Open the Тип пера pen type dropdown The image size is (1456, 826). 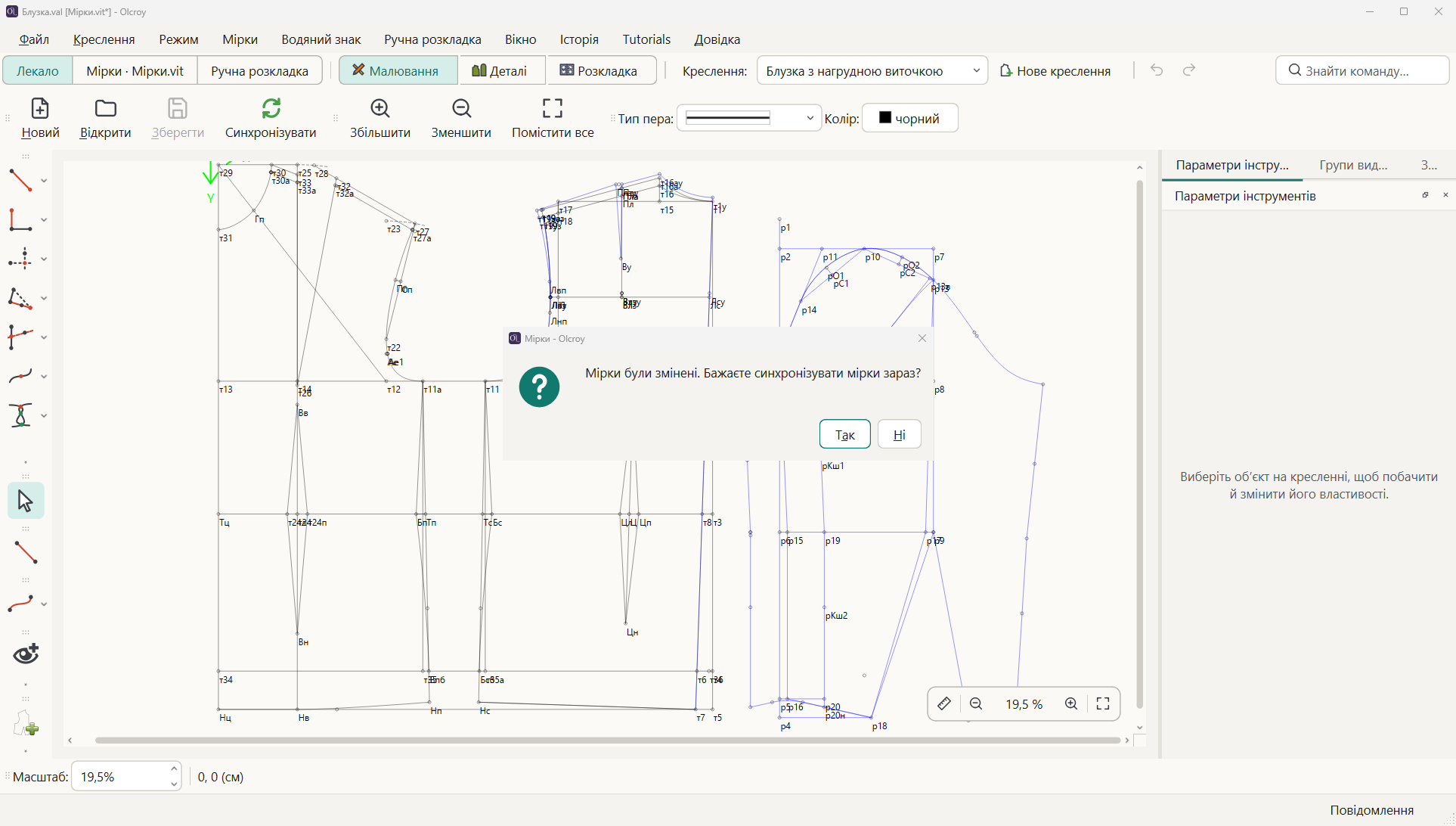tap(748, 118)
